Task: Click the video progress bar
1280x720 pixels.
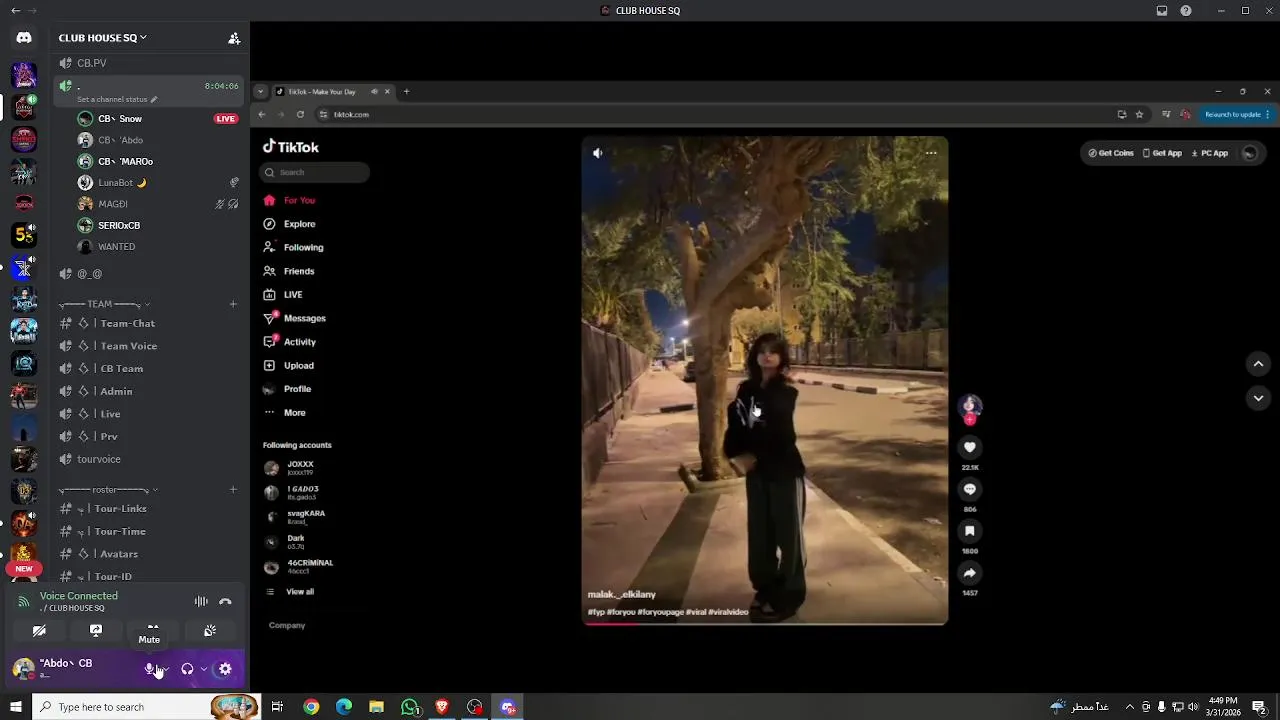Action: 765,623
